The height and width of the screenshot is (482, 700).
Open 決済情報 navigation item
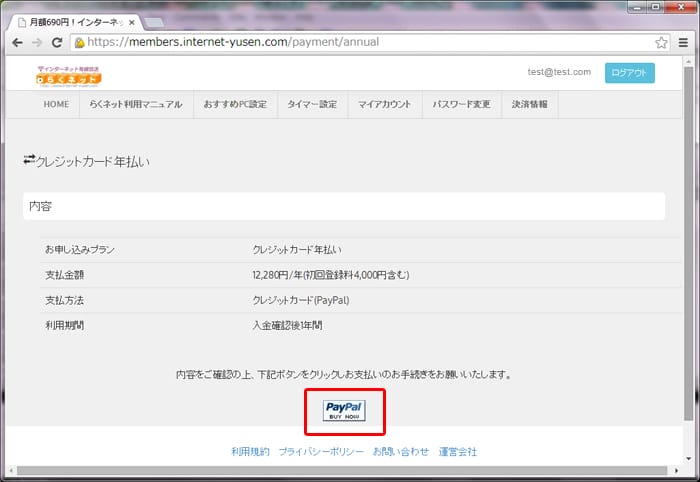coord(529,105)
